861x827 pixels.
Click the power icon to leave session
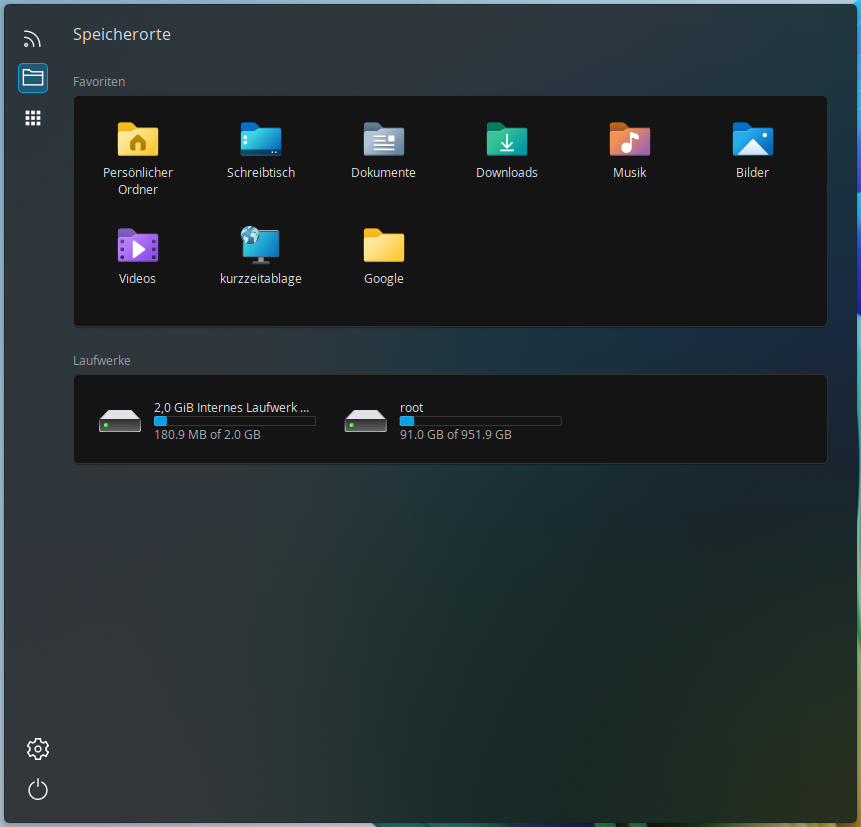click(x=38, y=789)
